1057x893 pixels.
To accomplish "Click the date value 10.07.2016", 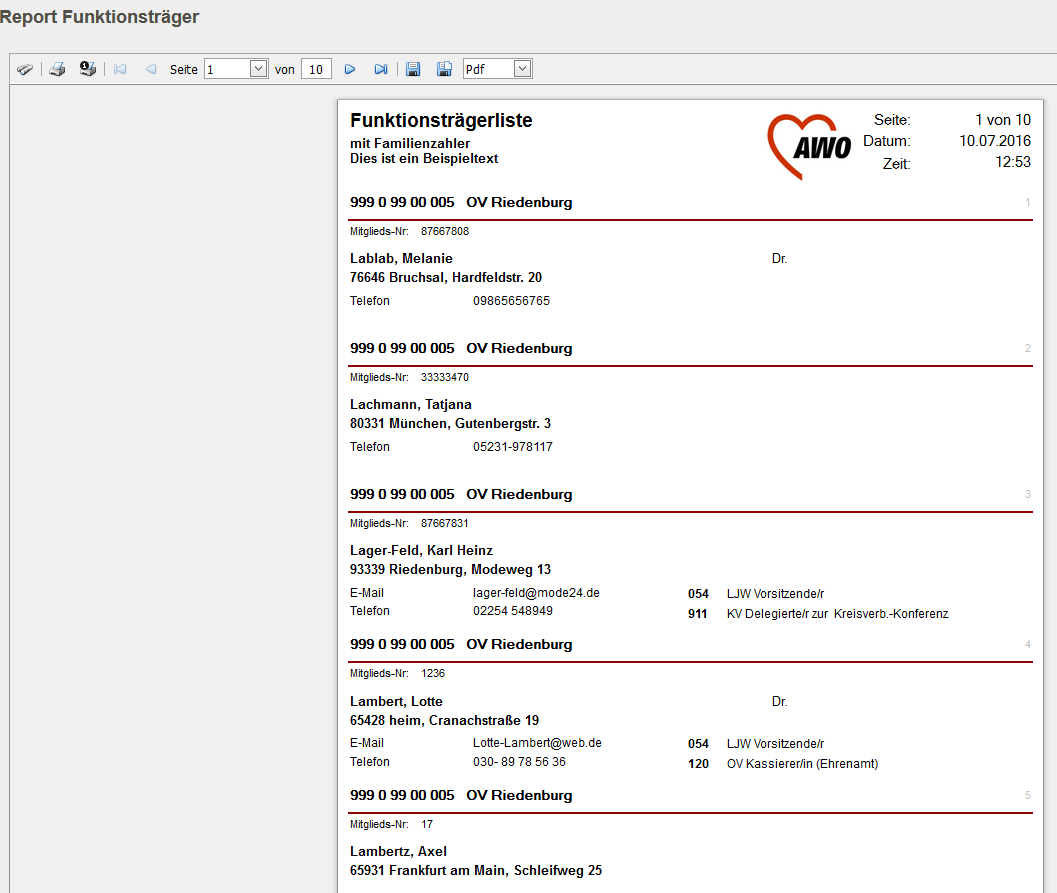I will click(x=995, y=141).
